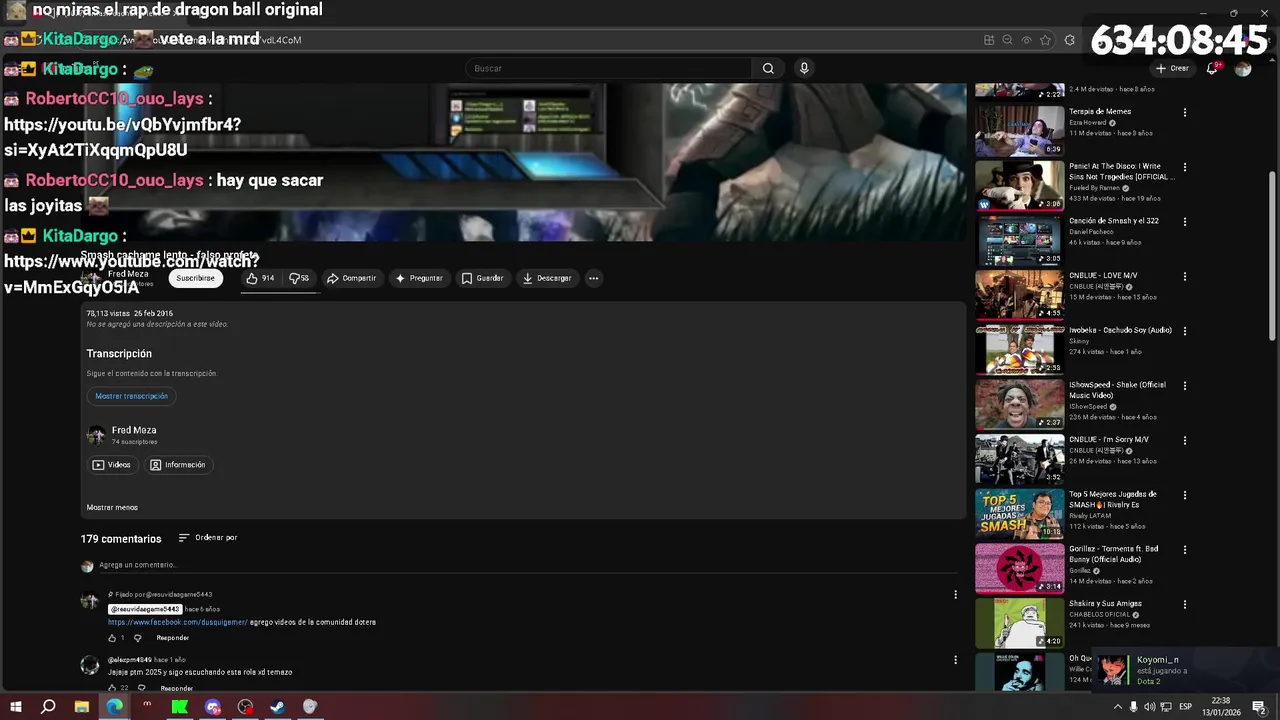Click browser extensions puzzle icon
Image resolution: width=1280 pixels, height=720 pixels.
point(1070,40)
